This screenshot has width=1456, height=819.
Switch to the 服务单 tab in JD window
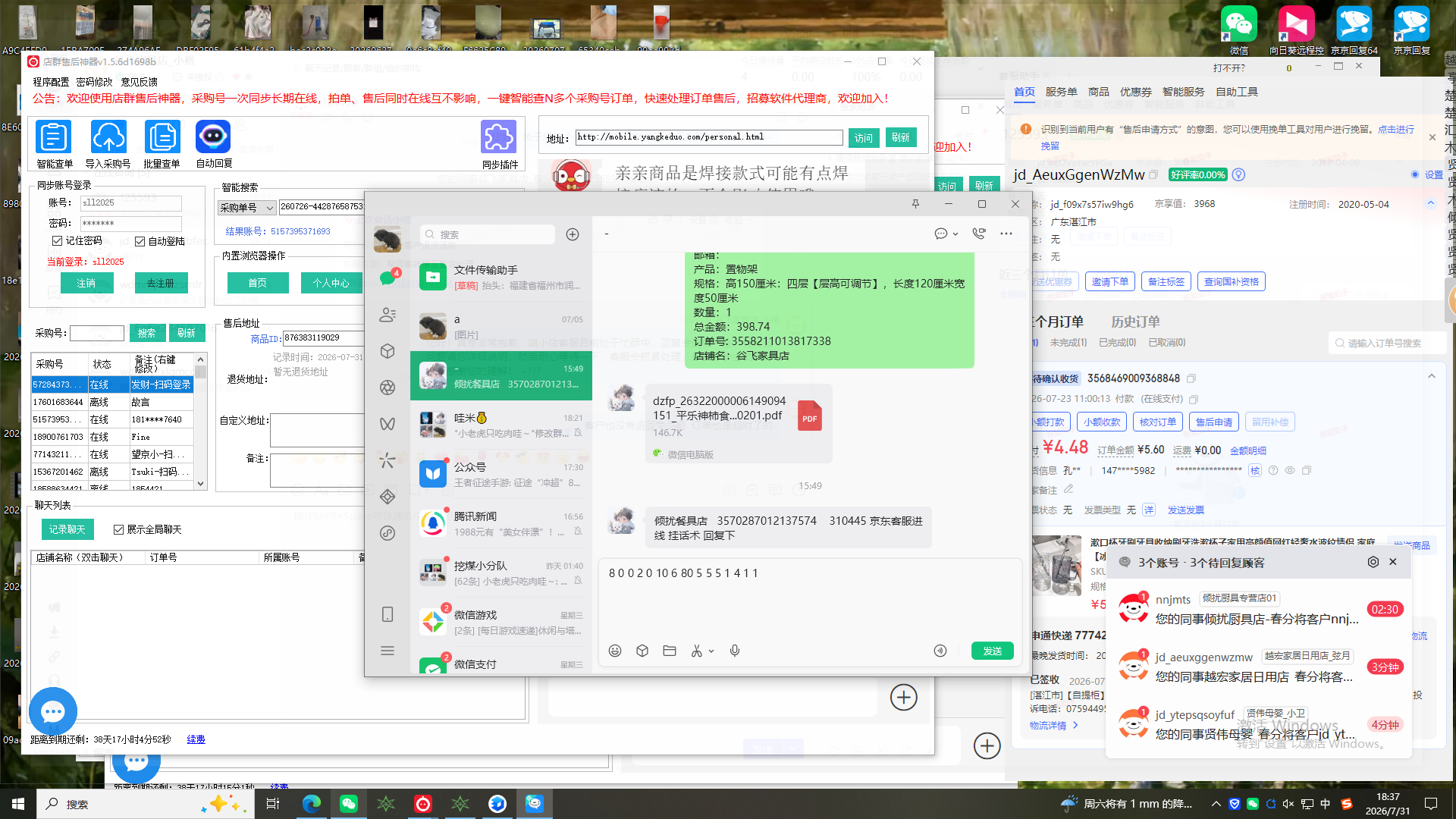tap(1061, 92)
